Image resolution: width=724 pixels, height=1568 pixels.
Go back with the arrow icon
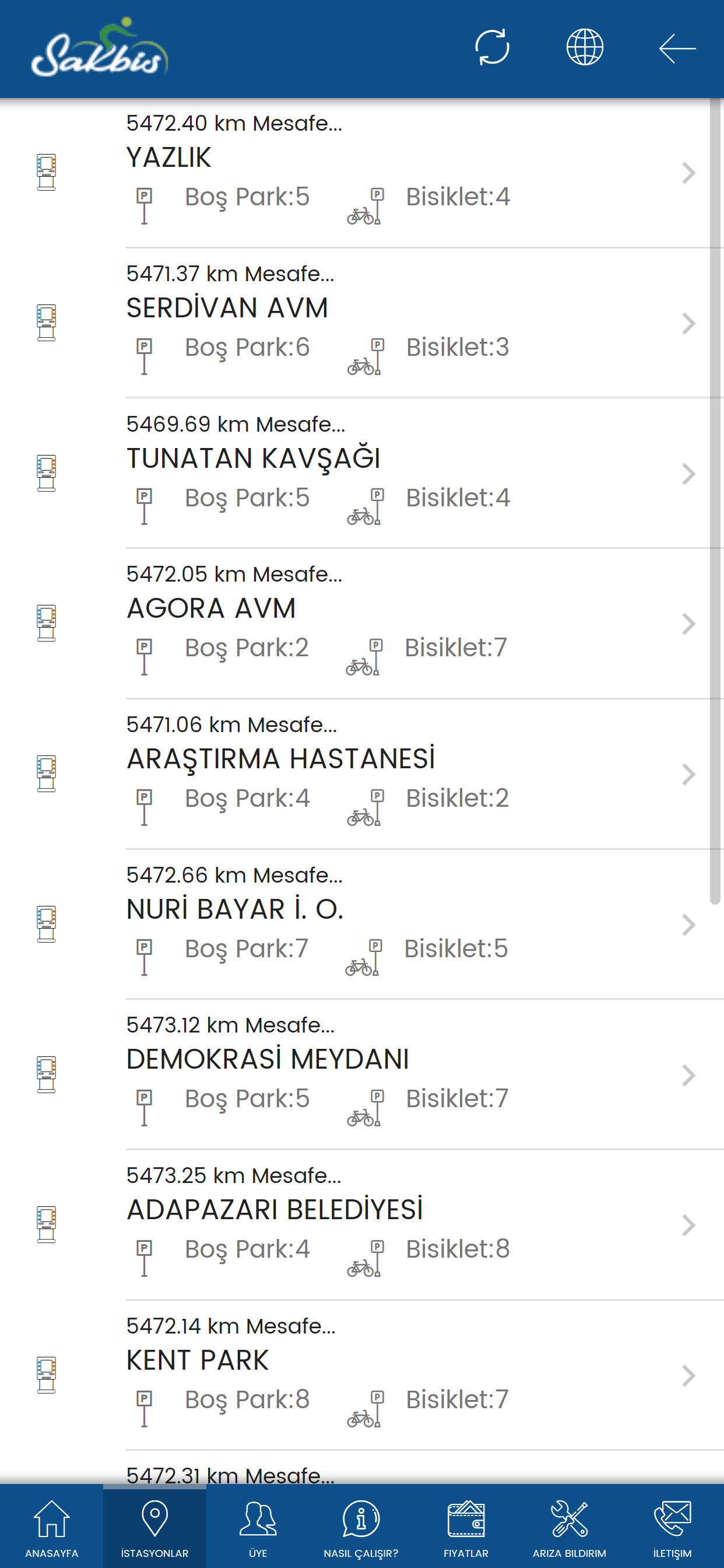tap(677, 48)
